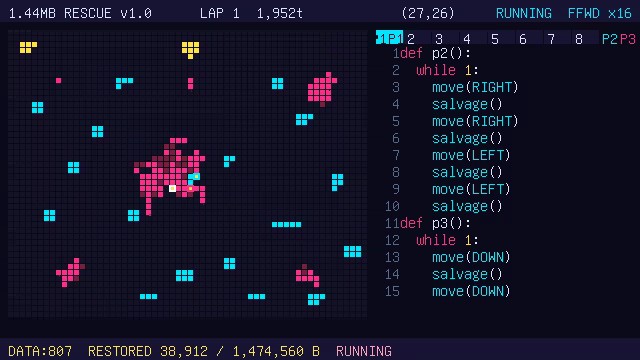This screenshot has height=360, width=640.
Task: Switch to code tab 8
Action: (x=579, y=39)
